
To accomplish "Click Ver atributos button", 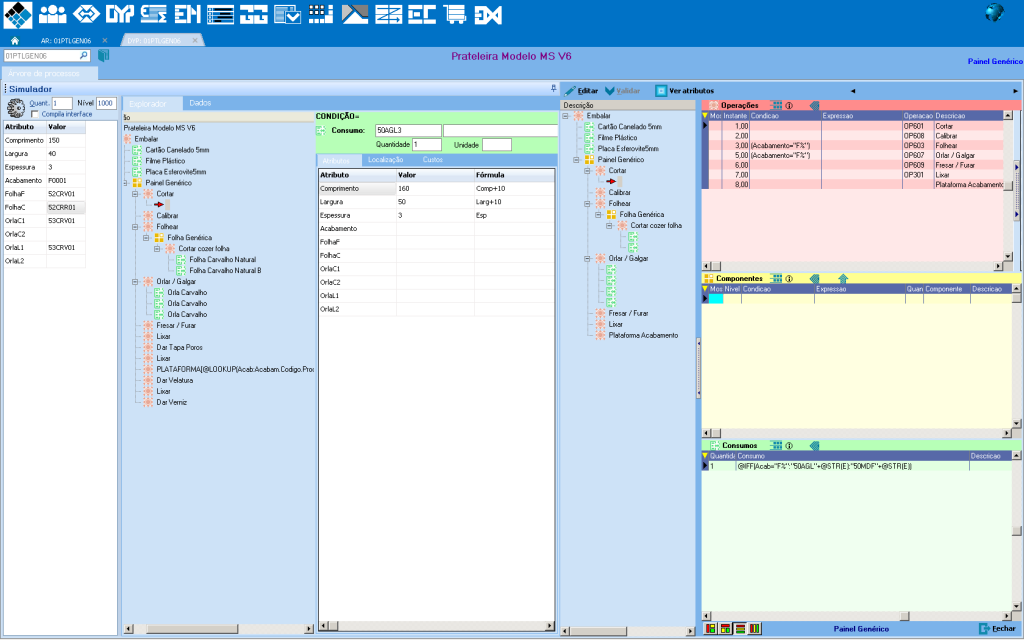I will coord(684,90).
